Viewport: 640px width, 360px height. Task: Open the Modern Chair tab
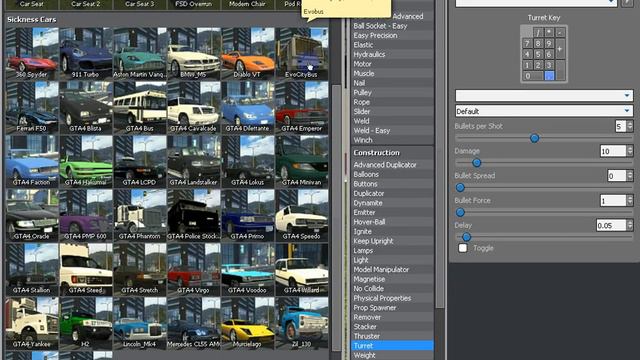point(247,4)
